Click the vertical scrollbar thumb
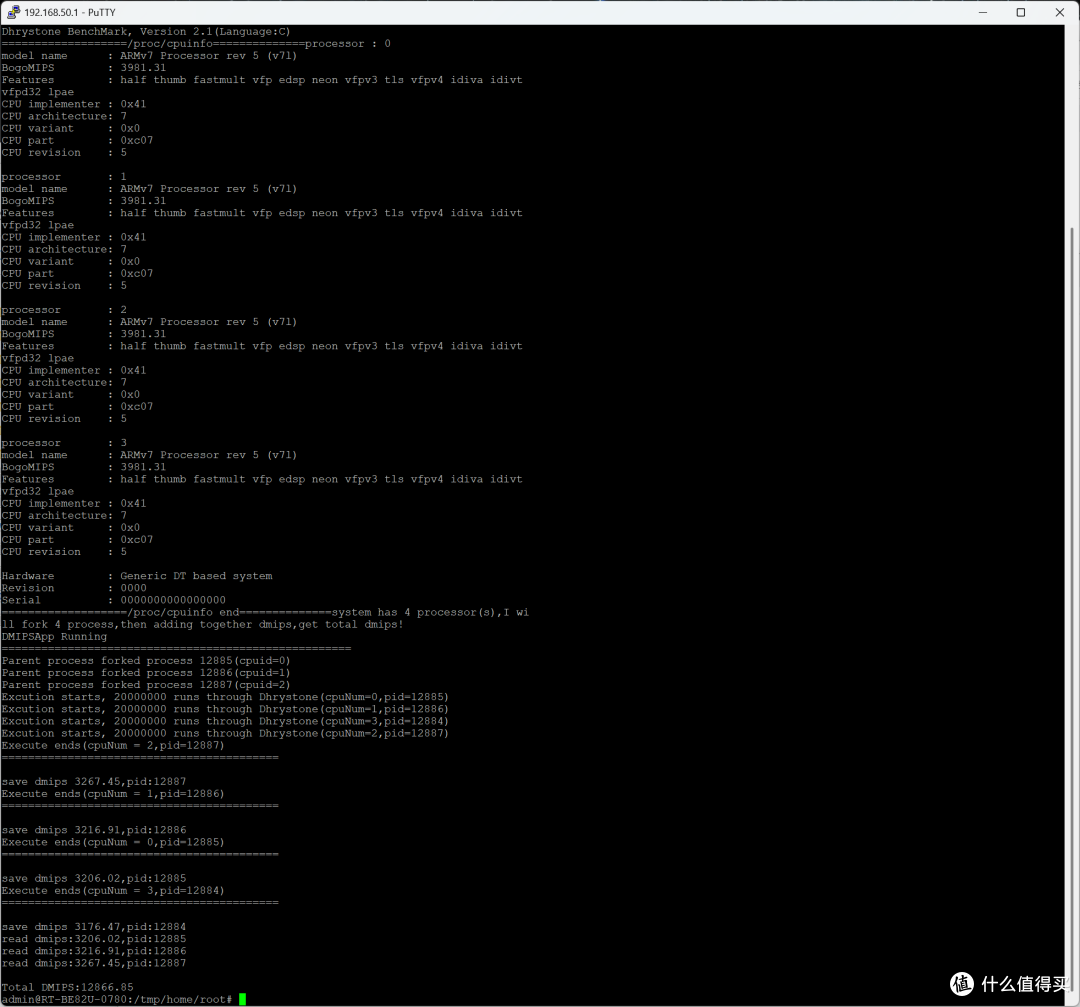This screenshot has width=1080, height=1007. click(x=1072, y=610)
